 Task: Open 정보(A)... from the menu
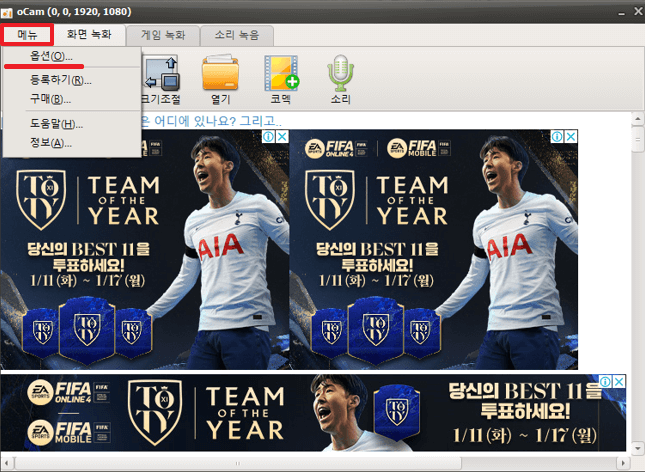(51, 143)
